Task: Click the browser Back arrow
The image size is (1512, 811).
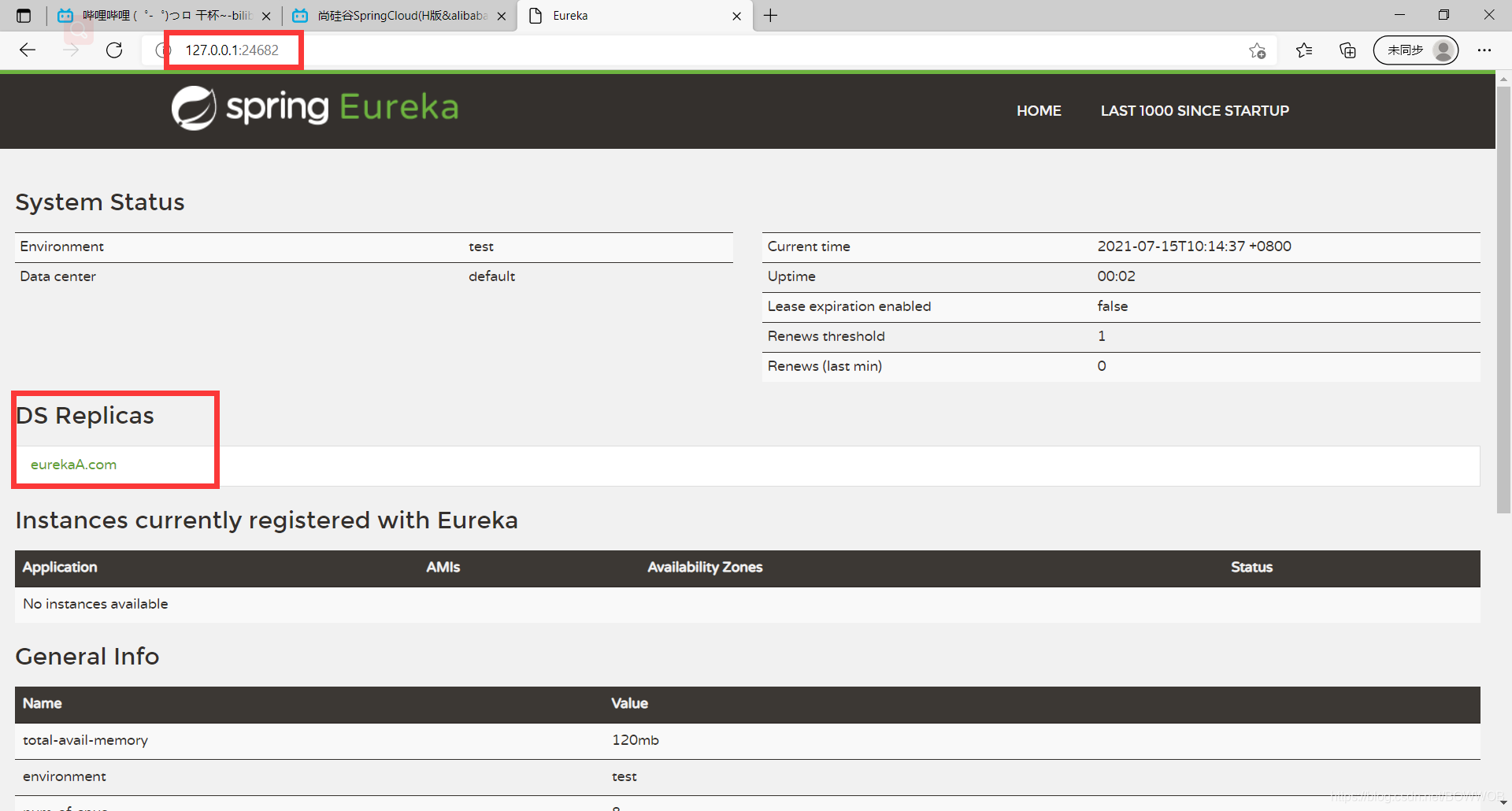Action: pyautogui.click(x=28, y=50)
